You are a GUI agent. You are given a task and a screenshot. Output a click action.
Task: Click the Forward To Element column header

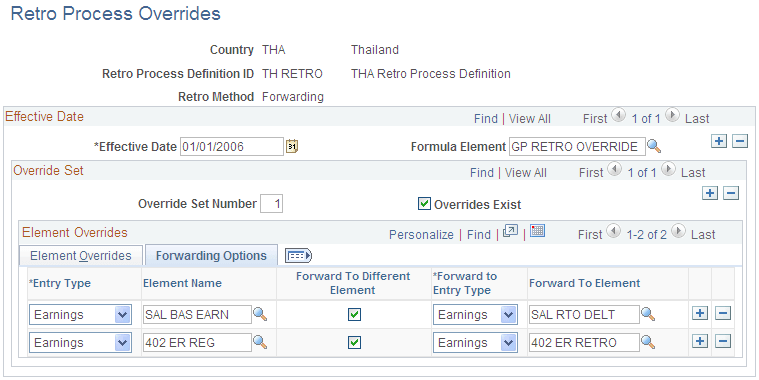[585, 283]
